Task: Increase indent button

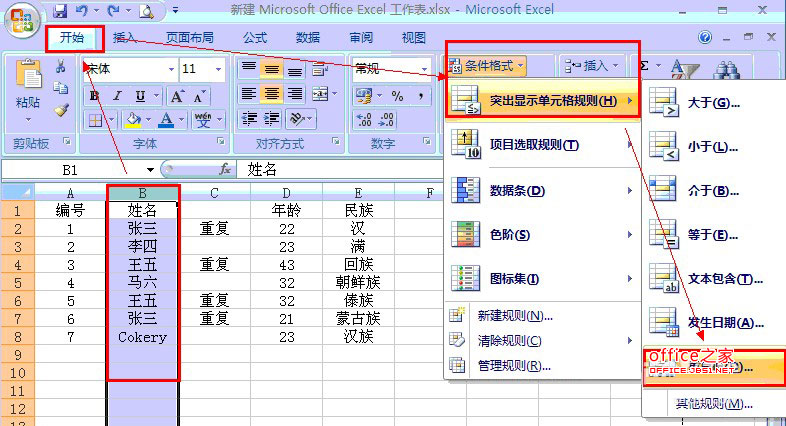Action: tap(271, 119)
